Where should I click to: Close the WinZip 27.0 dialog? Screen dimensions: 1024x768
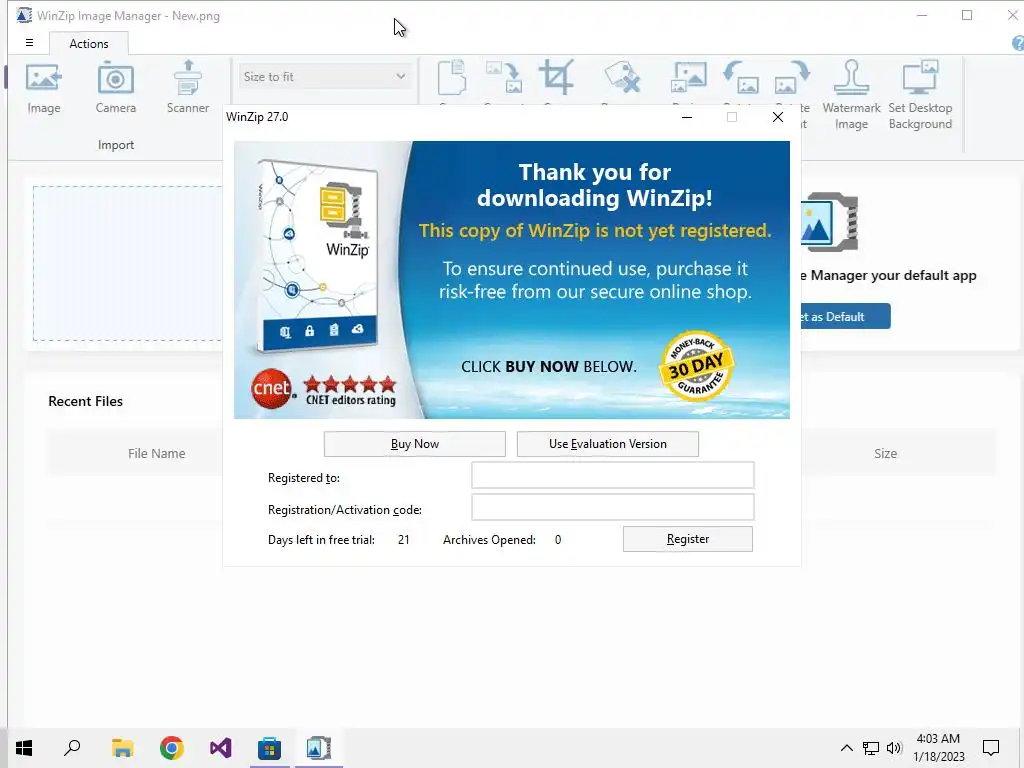click(778, 117)
